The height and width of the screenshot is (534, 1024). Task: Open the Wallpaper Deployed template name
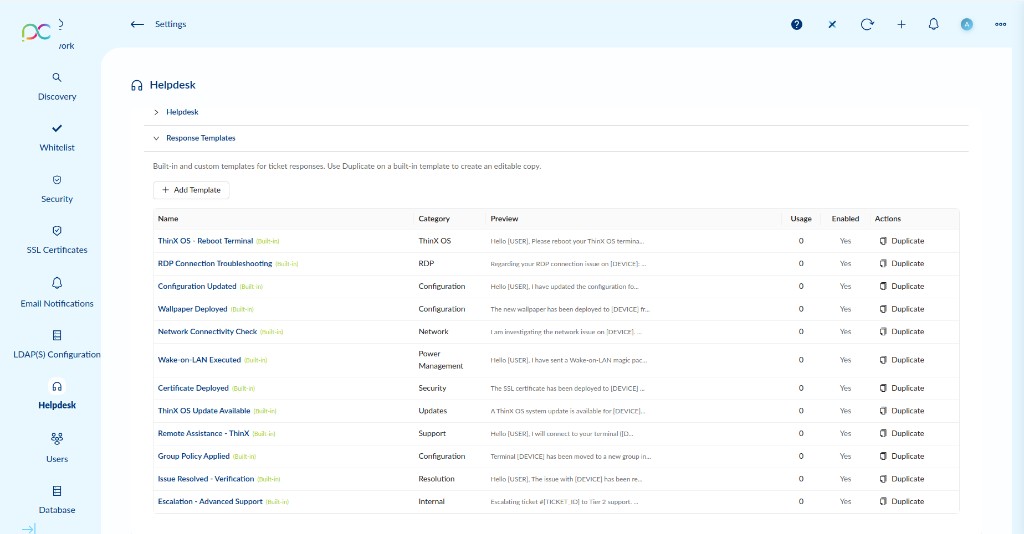tap(192, 309)
